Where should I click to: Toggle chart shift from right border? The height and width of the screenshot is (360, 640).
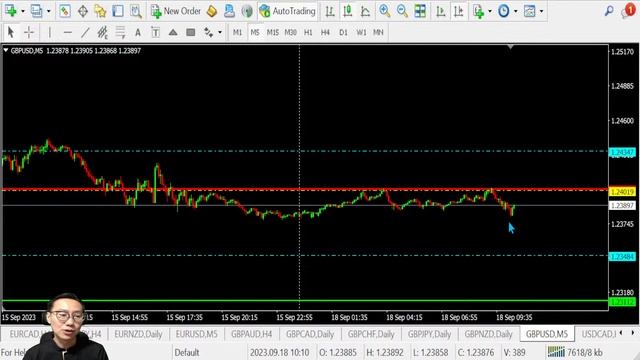tap(458, 11)
